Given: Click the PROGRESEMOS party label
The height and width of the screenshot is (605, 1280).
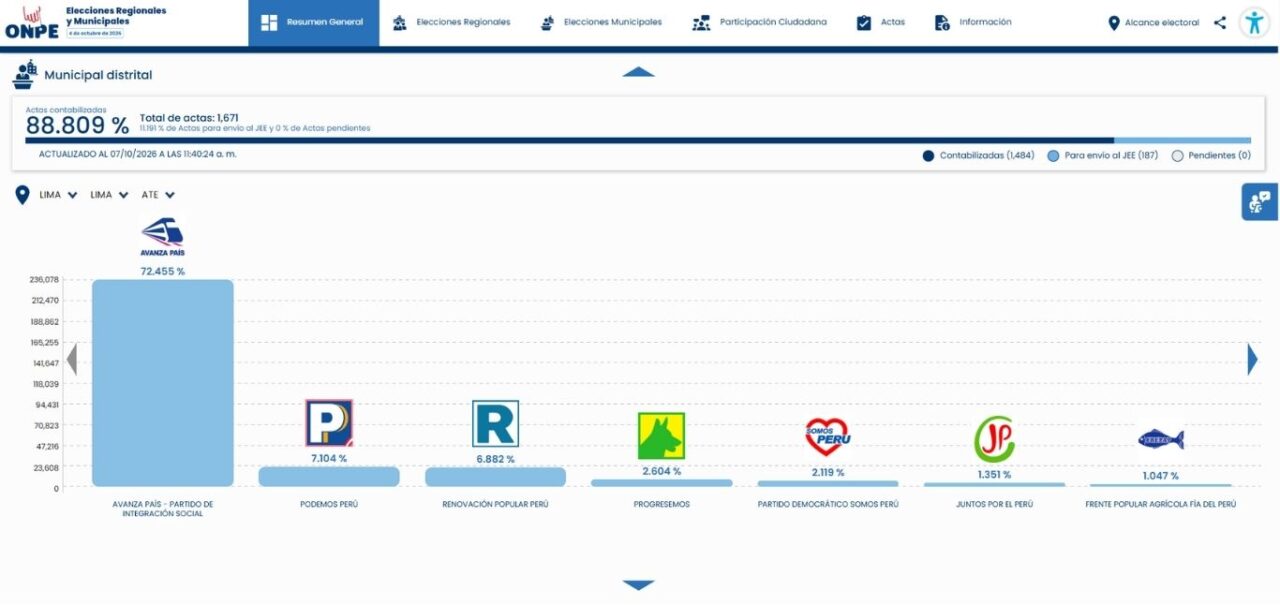Looking at the screenshot, I should tap(661, 504).
